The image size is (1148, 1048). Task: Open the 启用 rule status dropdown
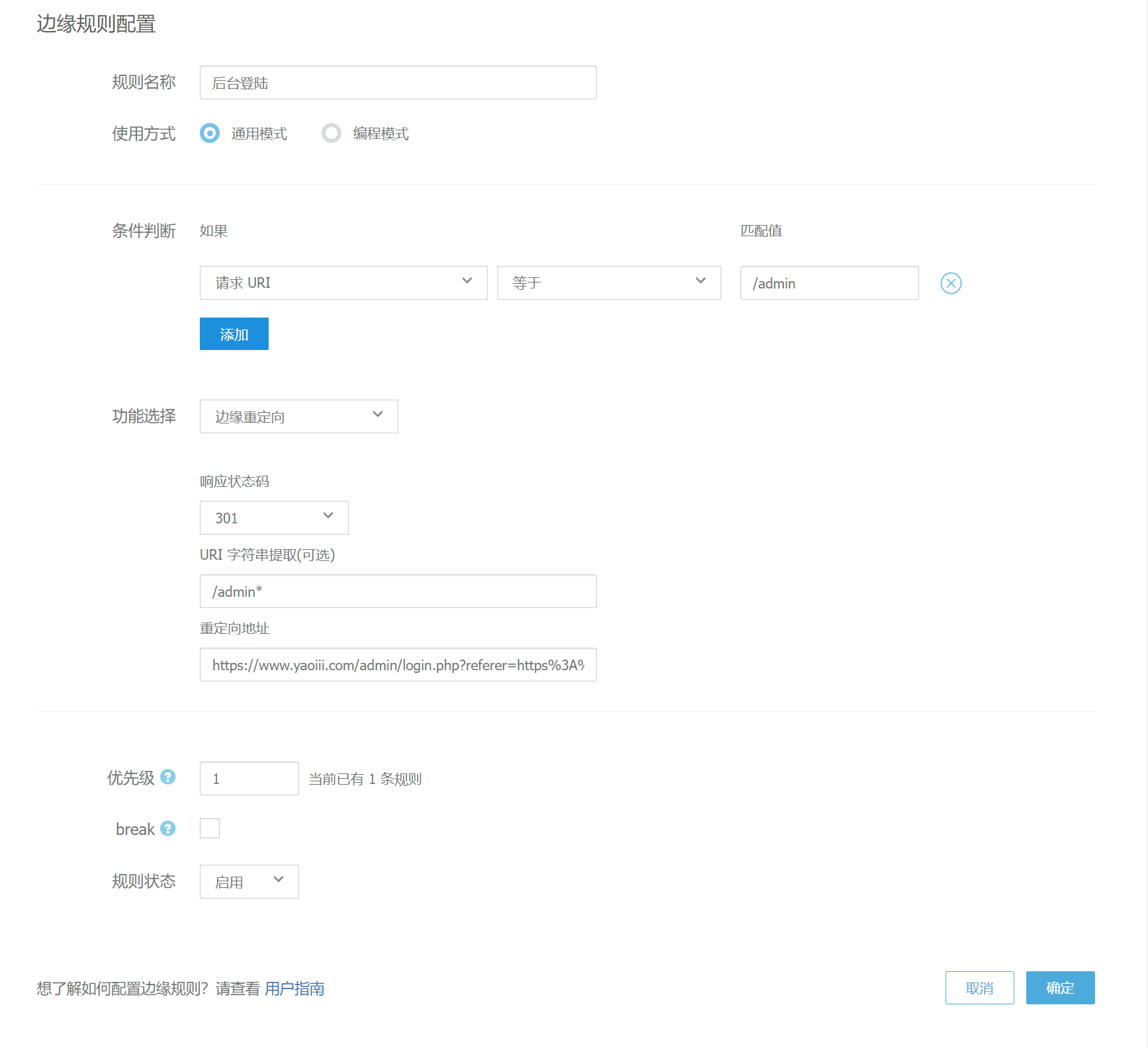[249, 882]
